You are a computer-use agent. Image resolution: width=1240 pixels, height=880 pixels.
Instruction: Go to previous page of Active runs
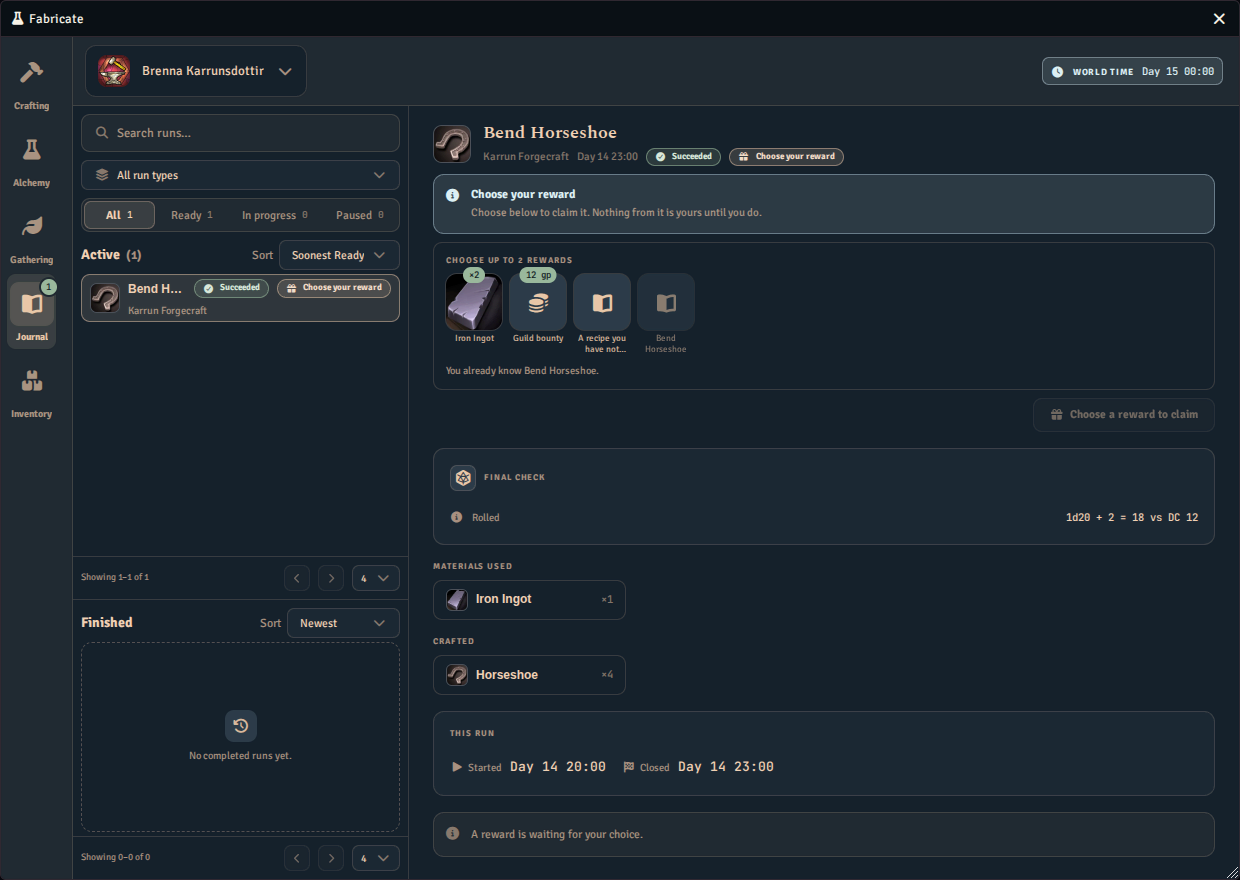click(x=297, y=578)
